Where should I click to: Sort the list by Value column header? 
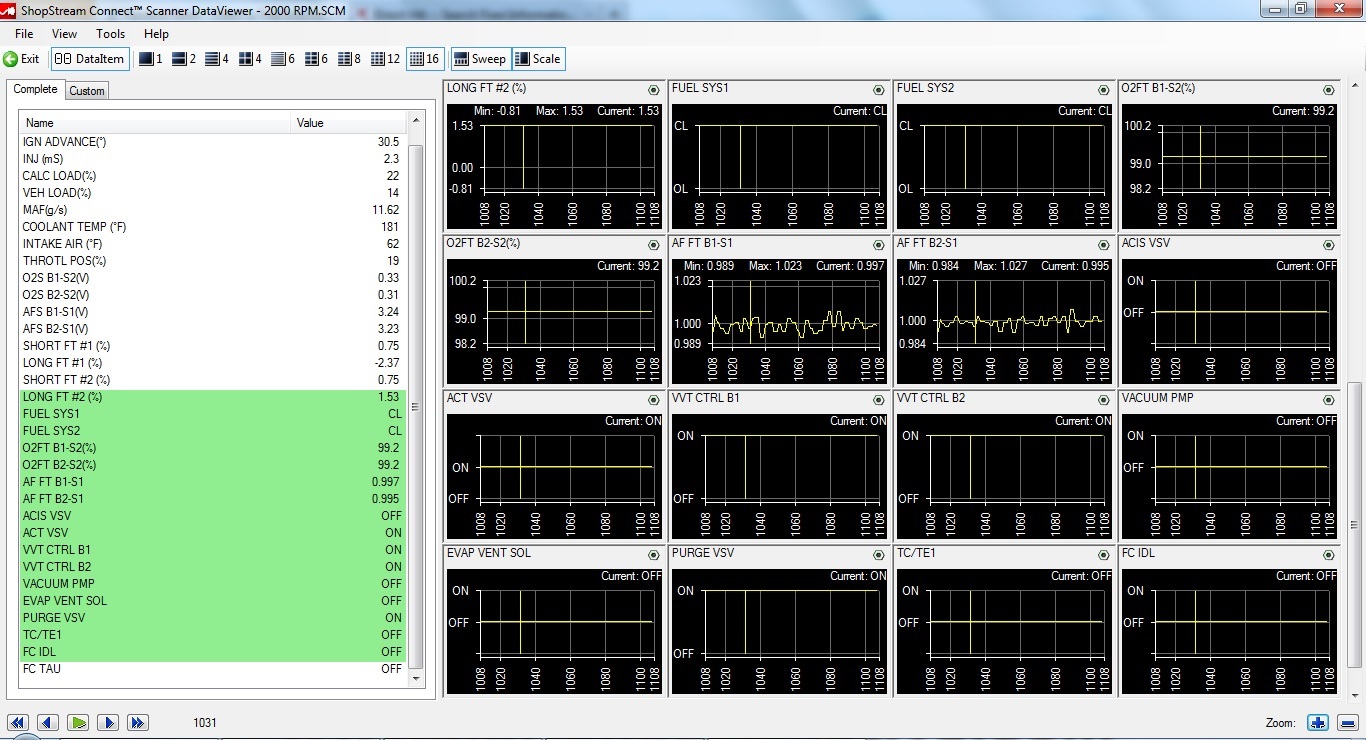pos(350,123)
